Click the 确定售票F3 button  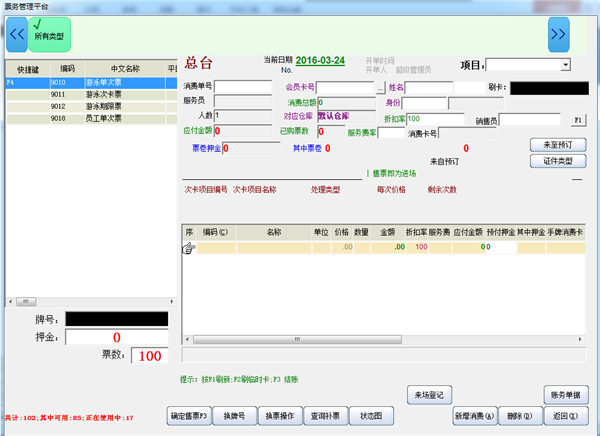(191, 415)
